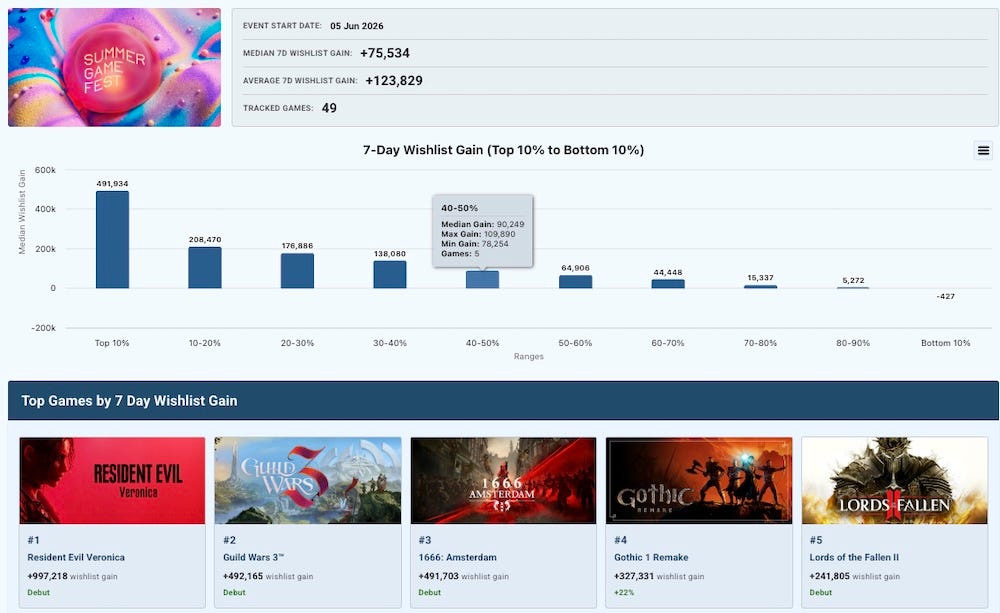Click the Top Games by 7 Day heading

(129, 401)
